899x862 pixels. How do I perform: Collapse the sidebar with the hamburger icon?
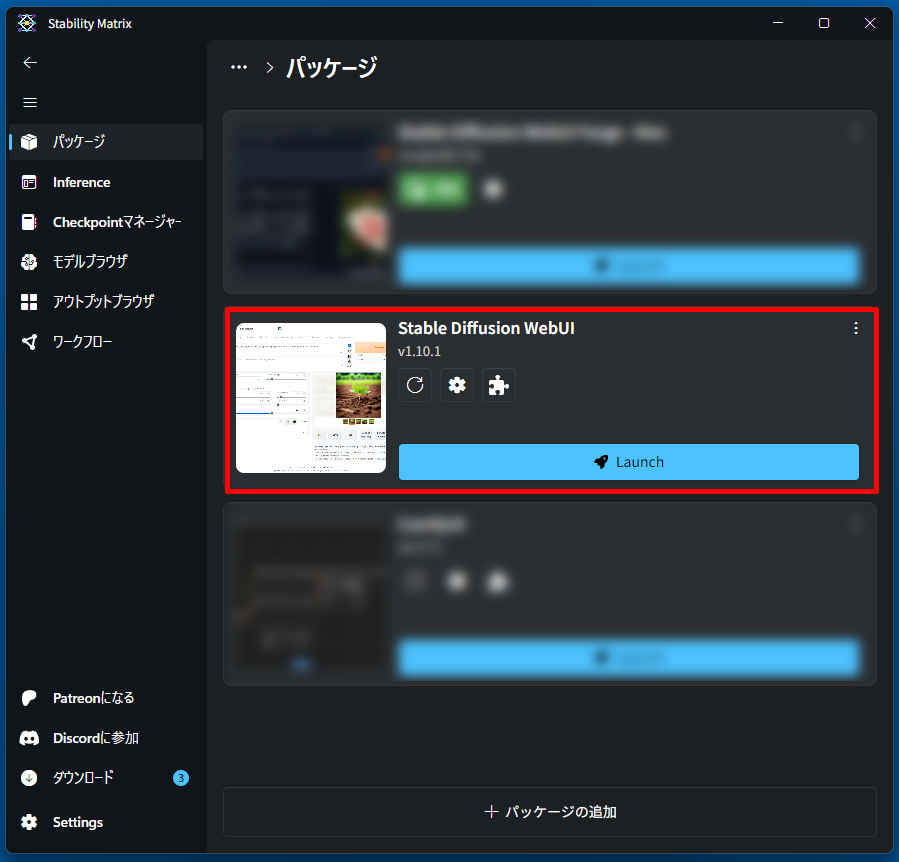(x=29, y=102)
